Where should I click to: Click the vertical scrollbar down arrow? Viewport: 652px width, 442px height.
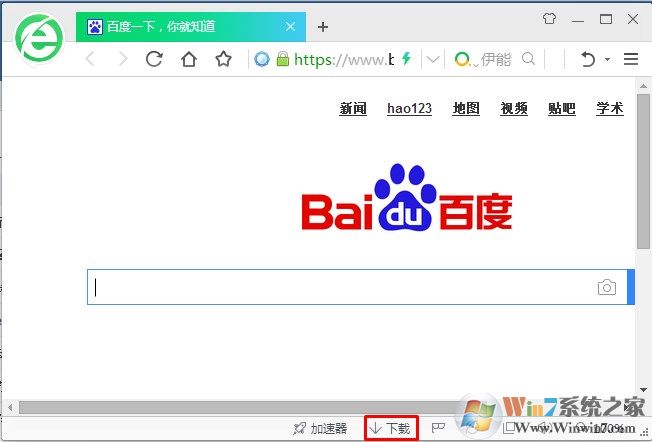(x=643, y=390)
